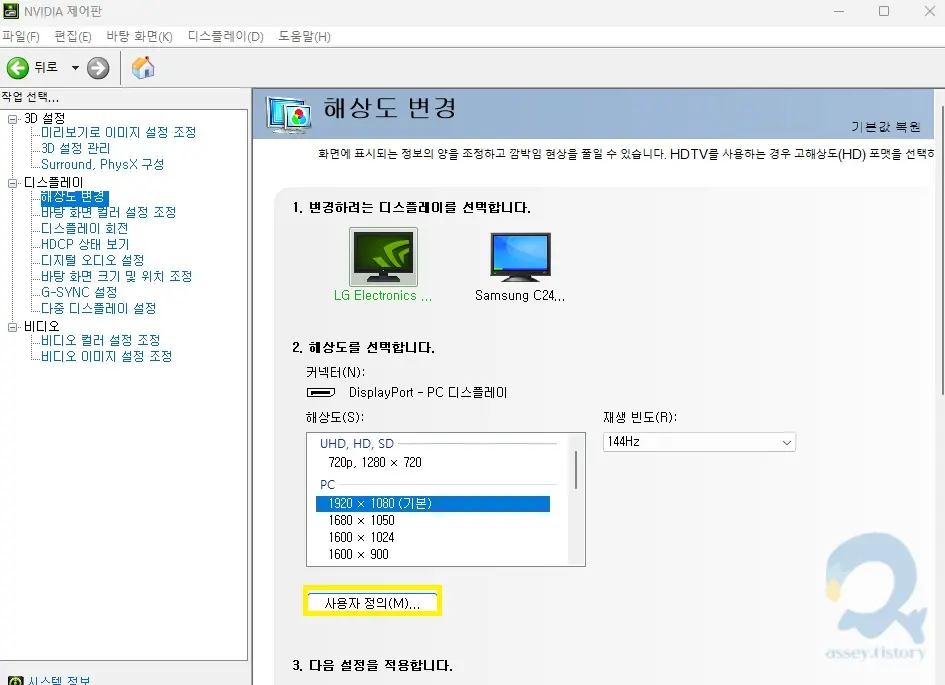Click the 기본값 복원 link
Viewport: 945px width, 685px height.
(885, 127)
